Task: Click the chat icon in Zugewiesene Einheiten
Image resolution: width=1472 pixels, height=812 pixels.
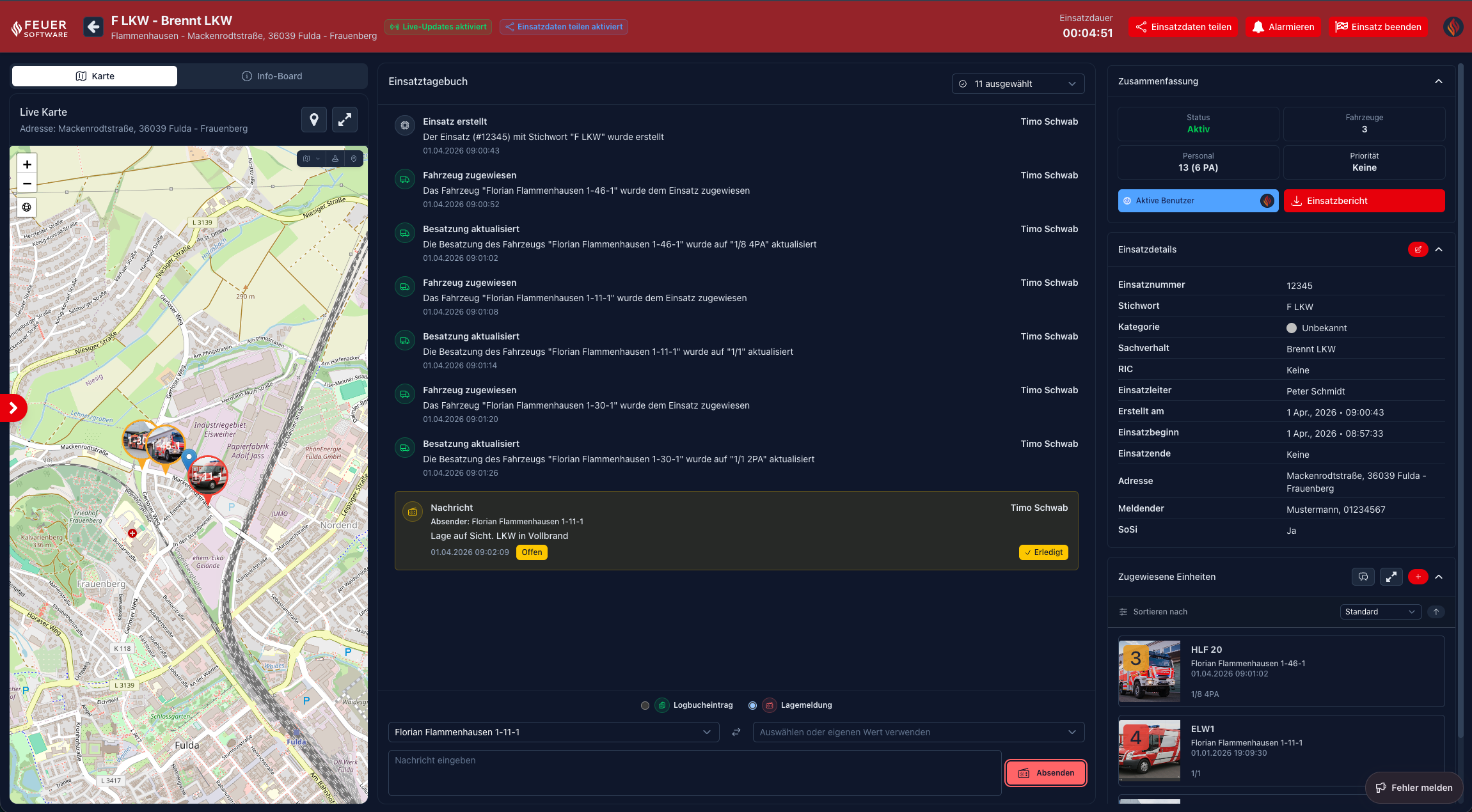Action: click(1363, 577)
